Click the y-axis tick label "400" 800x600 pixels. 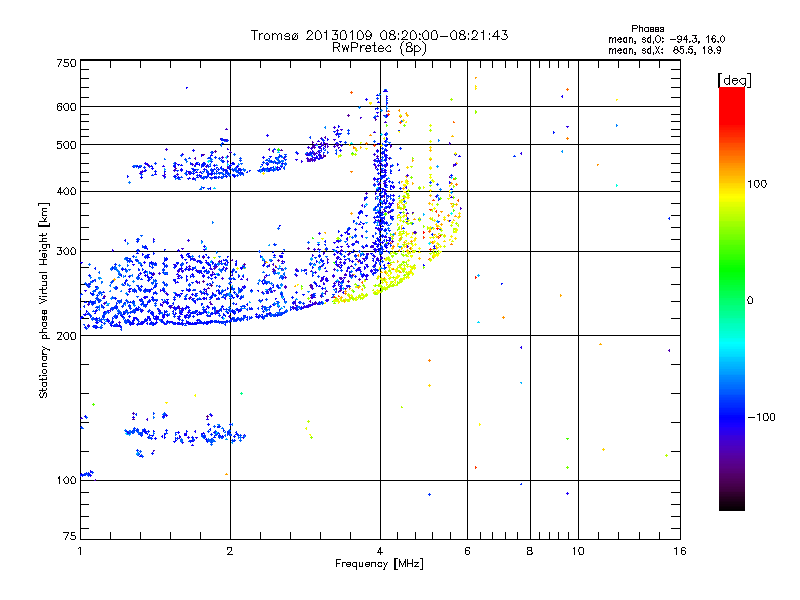tap(66, 191)
